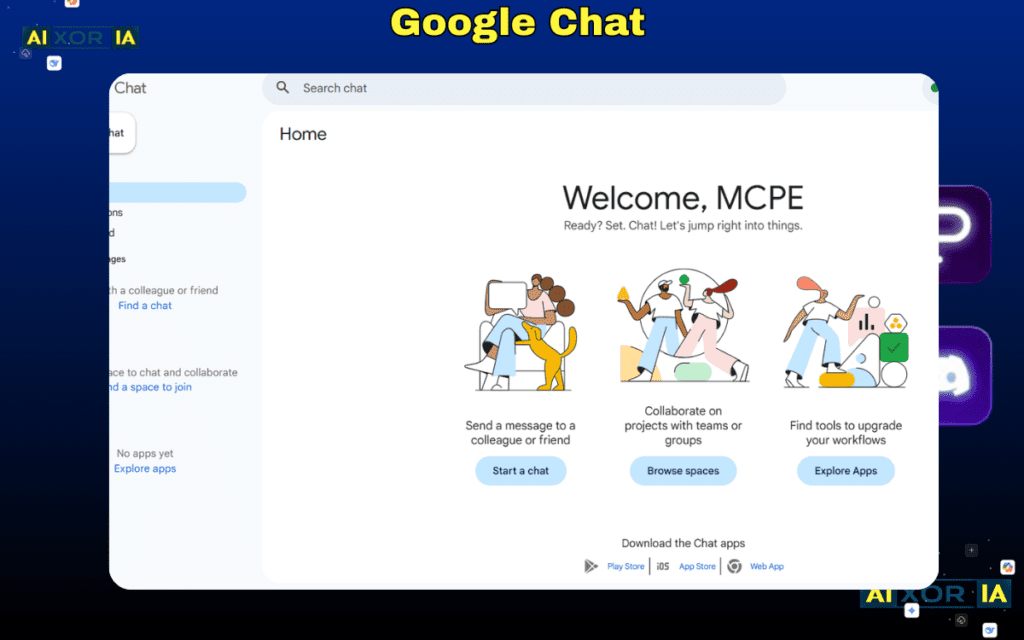Click the Explore Apps button for workflow tools

(845, 471)
